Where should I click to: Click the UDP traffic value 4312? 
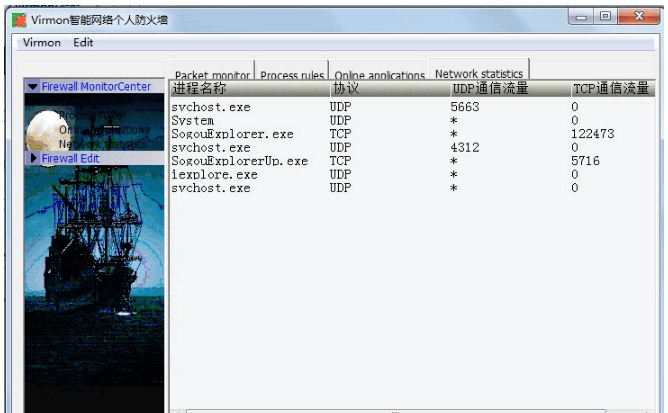(x=465, y=147)
